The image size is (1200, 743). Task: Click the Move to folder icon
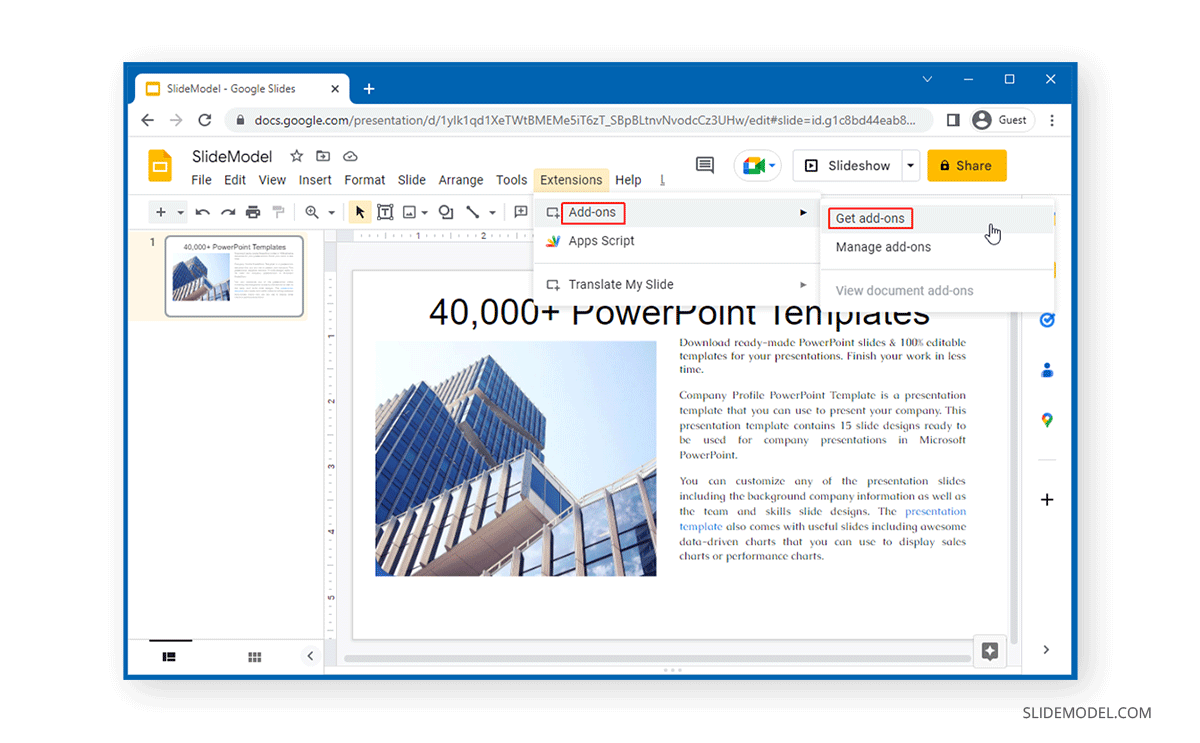[x=323, y=156]
